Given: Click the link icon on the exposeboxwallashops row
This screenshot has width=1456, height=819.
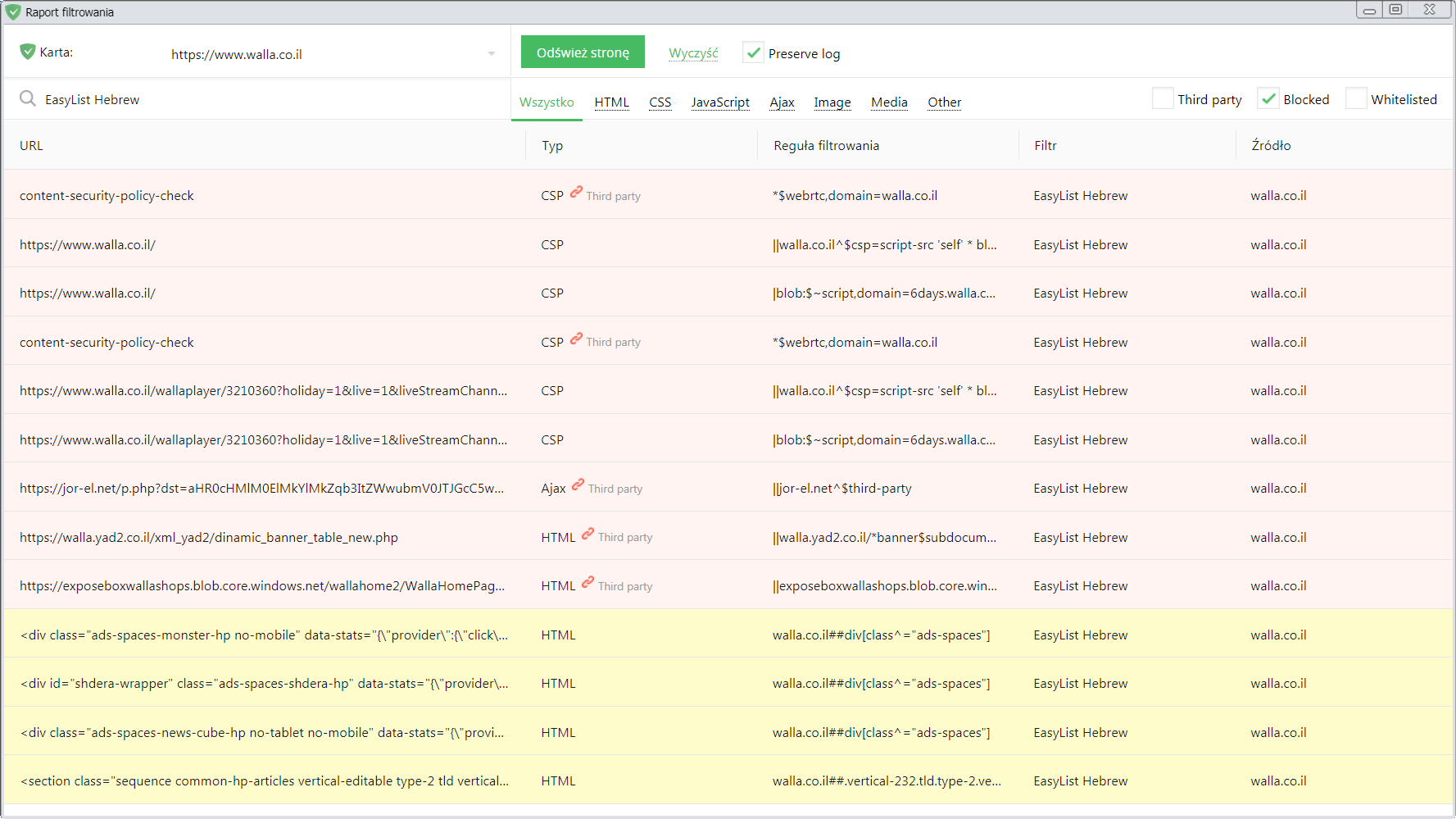Looking at the screenshot, I should tap(587, 585).
